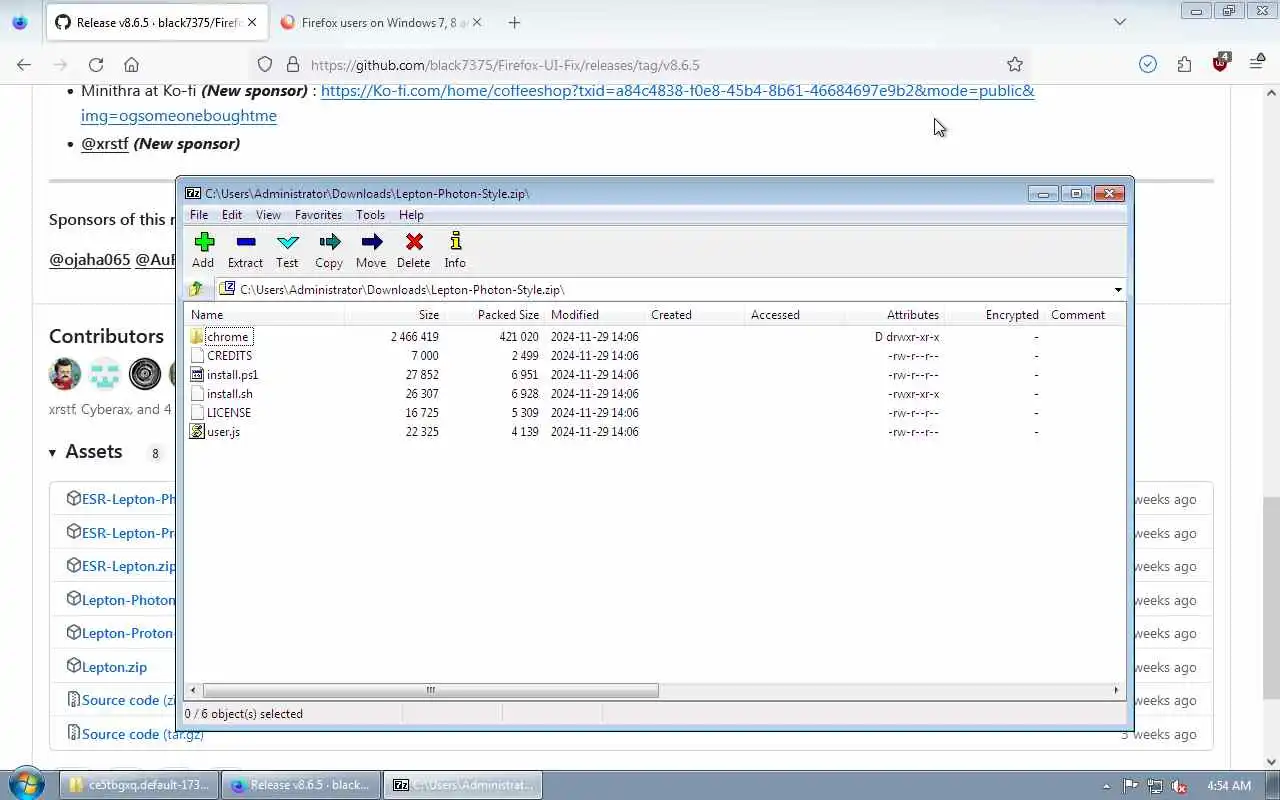This screenshot has width=1280, height=800.
Task: Select the install.ps1 file icon
Action: click(x=197, y=375)
